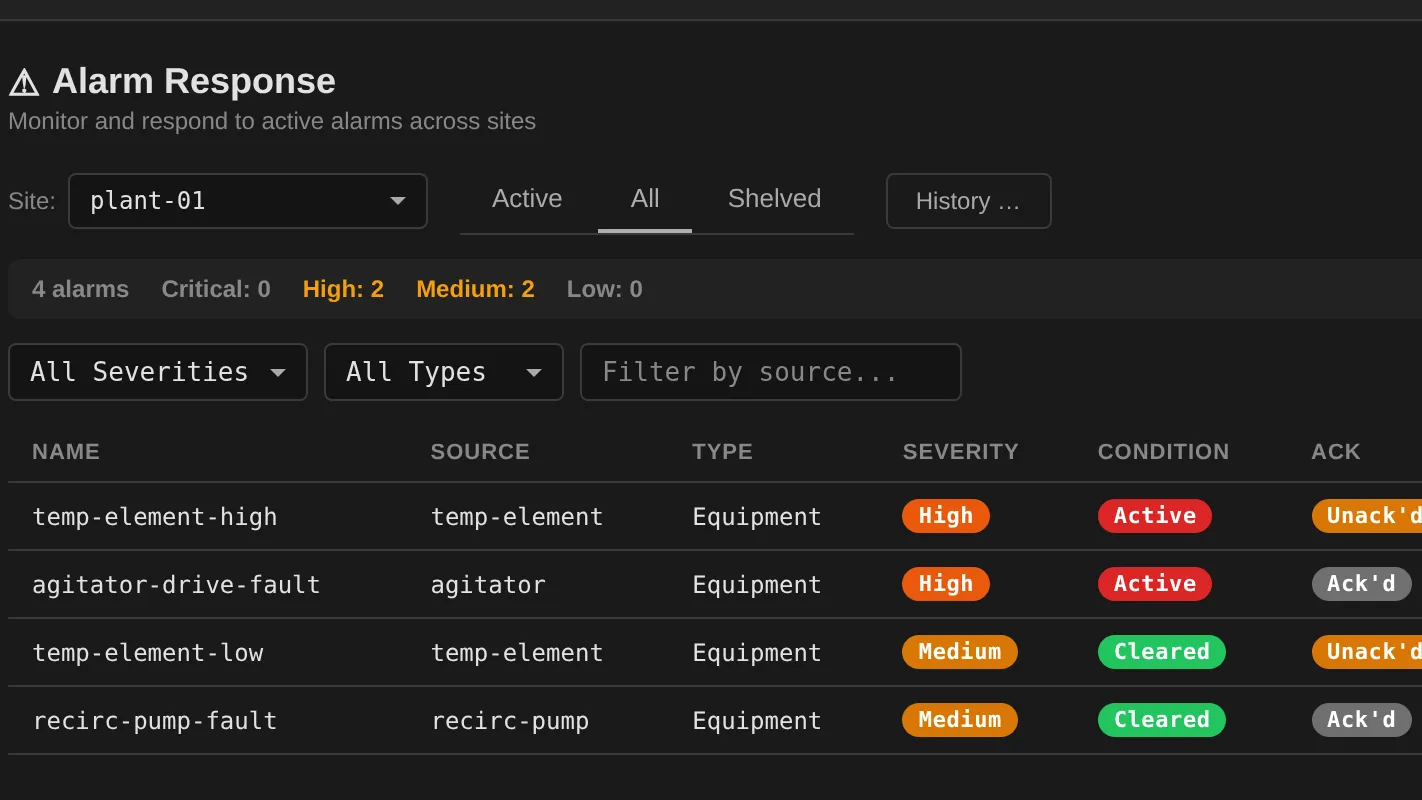Click Unack'd badge in temp-element-low row

(x=1367, y=652)
